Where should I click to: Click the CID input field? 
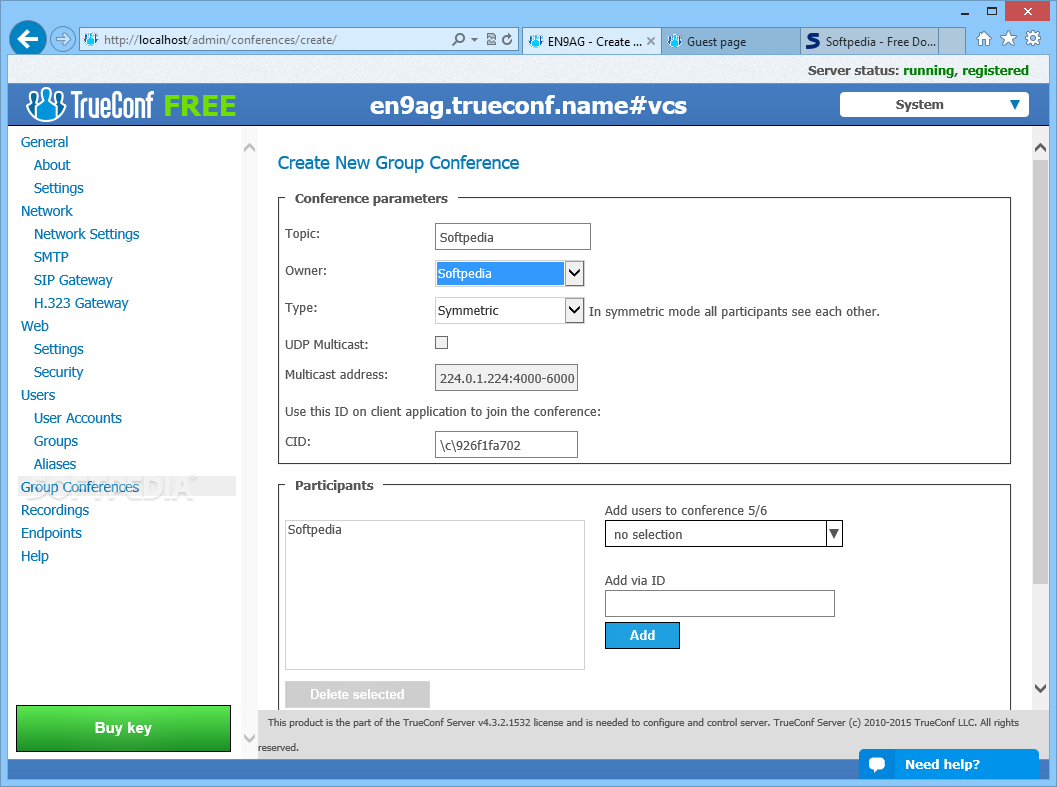pos(506,444)
